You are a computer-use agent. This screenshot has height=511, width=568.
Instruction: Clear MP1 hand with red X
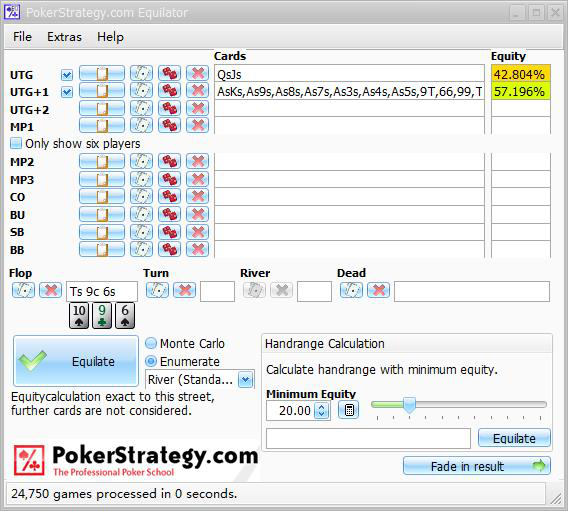pos(197,126)
